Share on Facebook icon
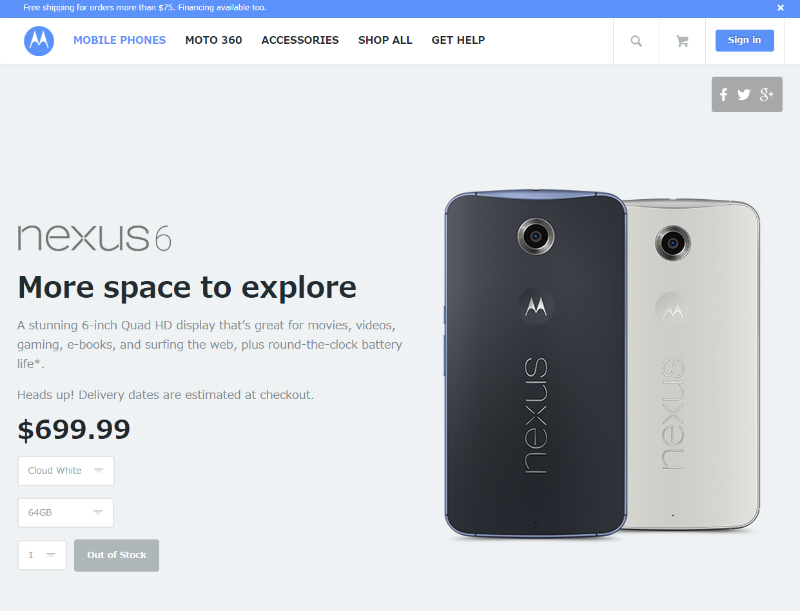Image resolution: width=800 pixels, height=611 pixels. pos(723,94)
